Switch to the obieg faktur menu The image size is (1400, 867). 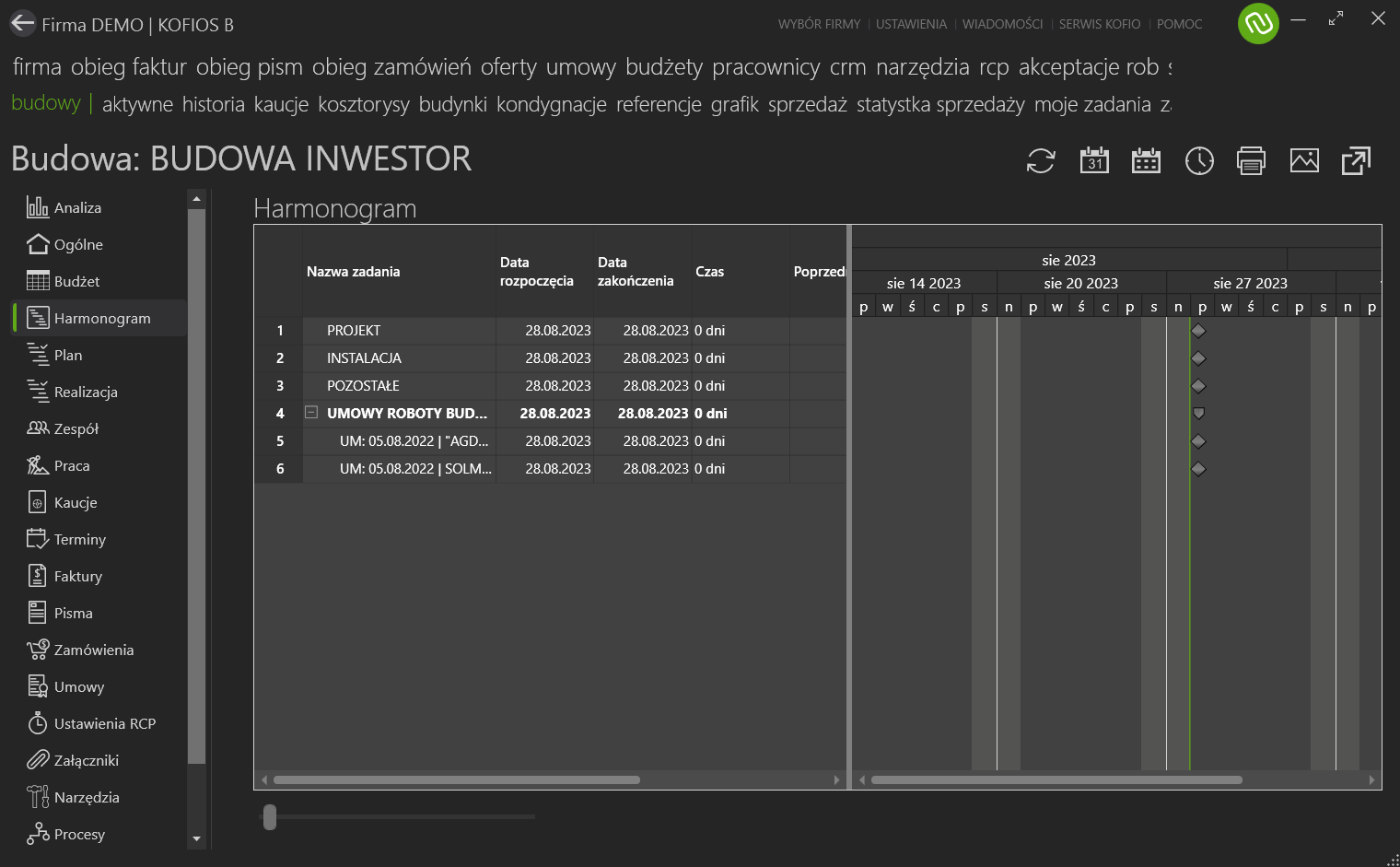(128, 67)
